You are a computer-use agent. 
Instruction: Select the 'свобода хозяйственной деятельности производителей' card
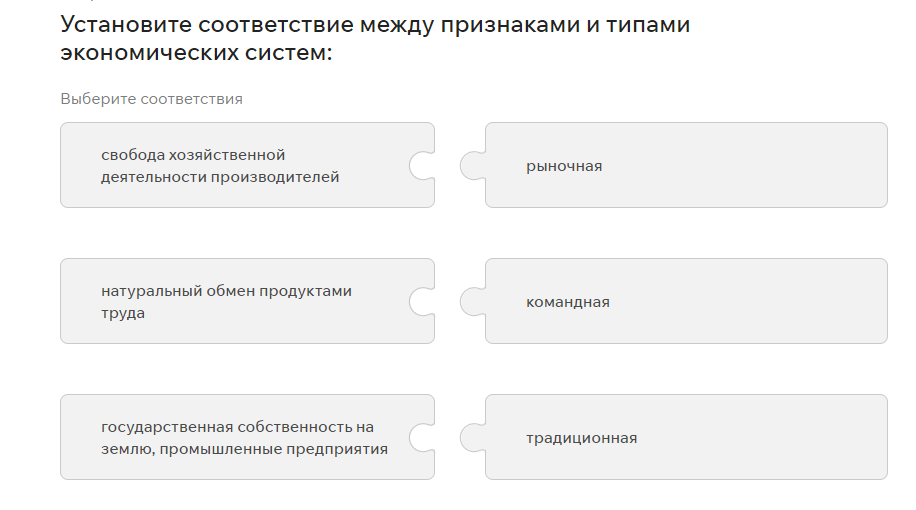247,165
